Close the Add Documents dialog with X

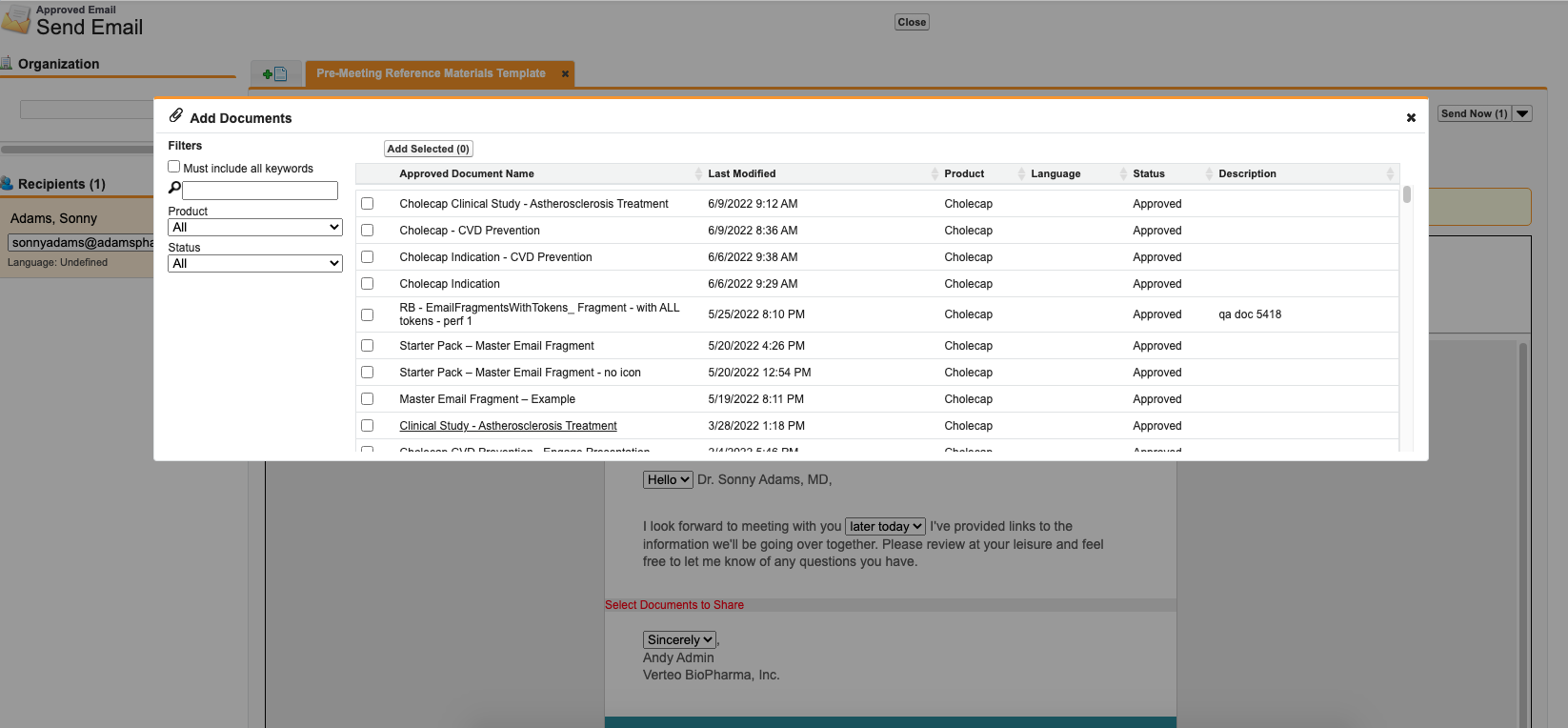pos(1411,118)
